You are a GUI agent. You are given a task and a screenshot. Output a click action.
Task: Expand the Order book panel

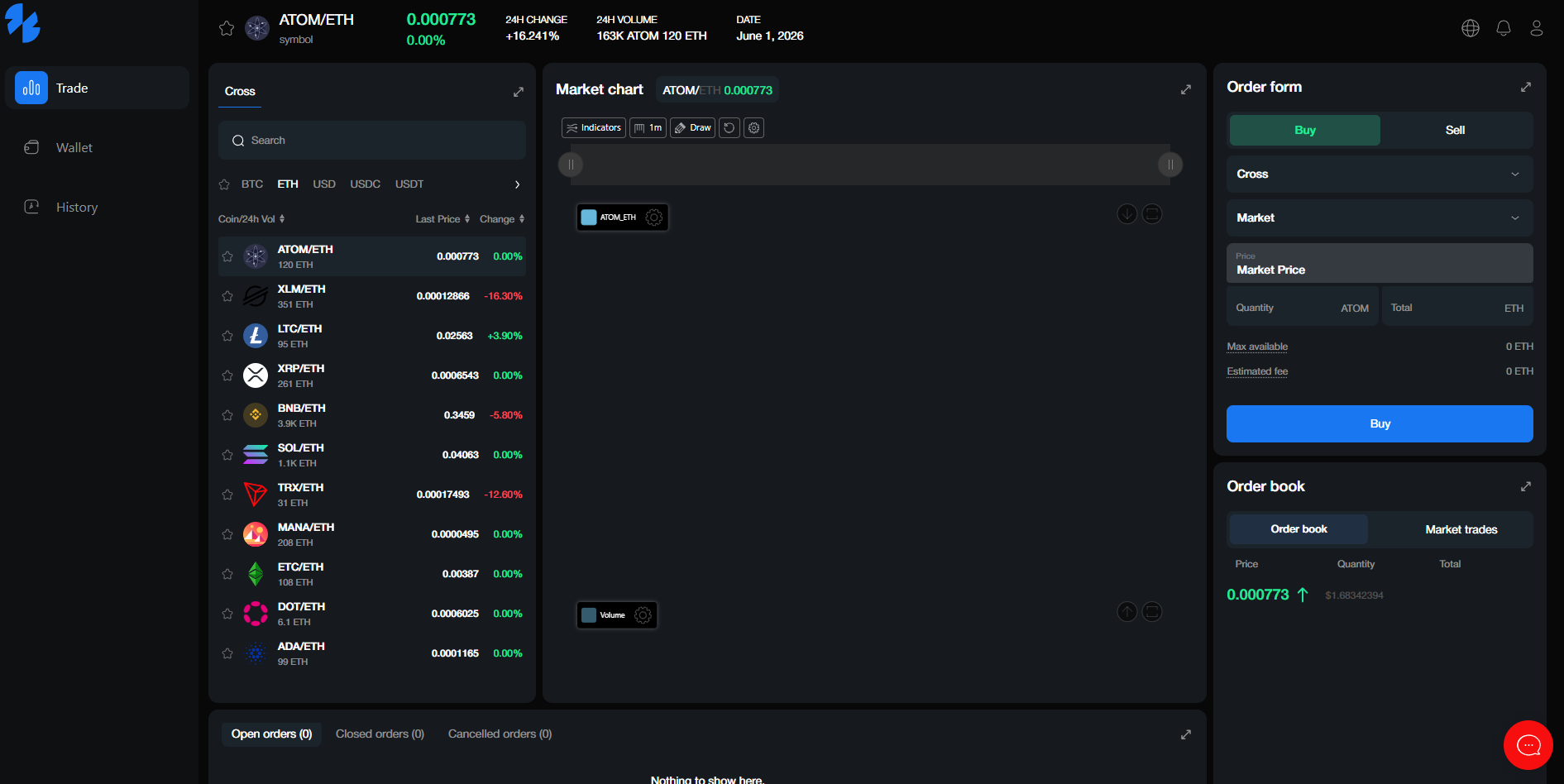(x=1526, y=486)
